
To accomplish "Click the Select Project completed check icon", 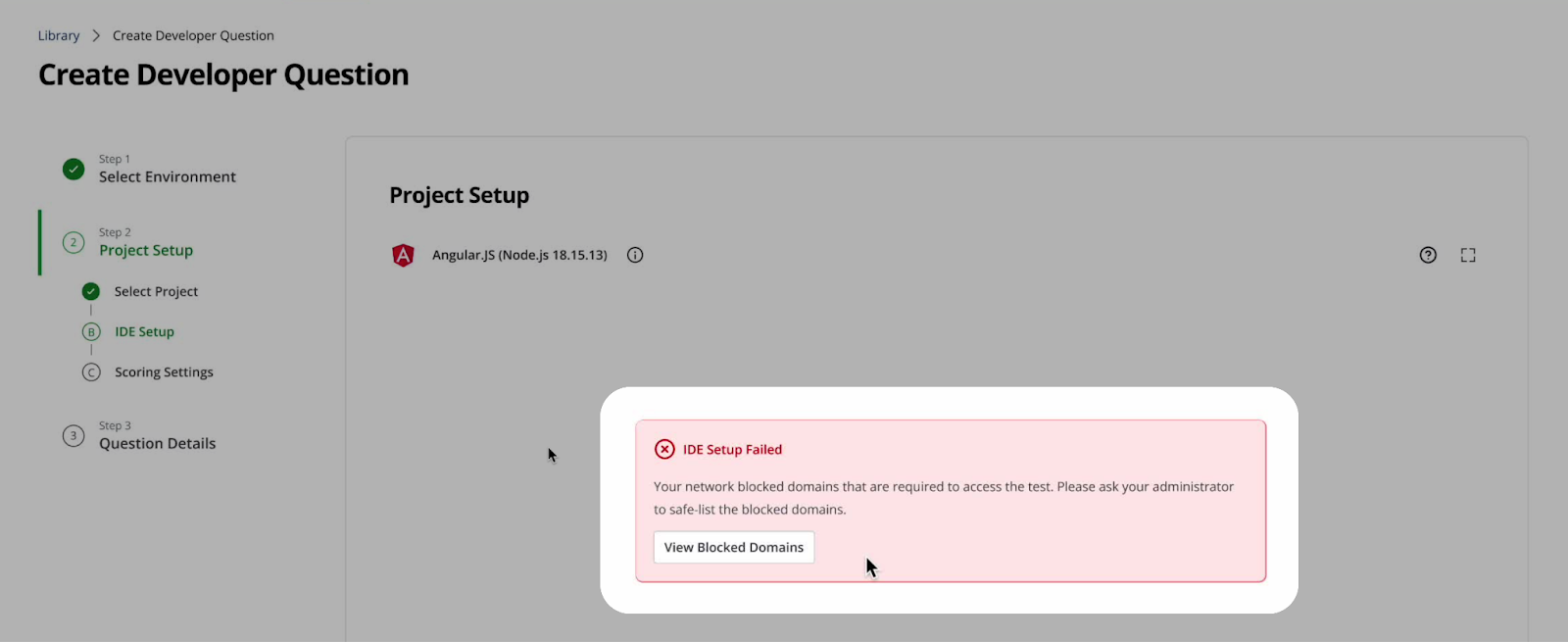I will 91,291.
